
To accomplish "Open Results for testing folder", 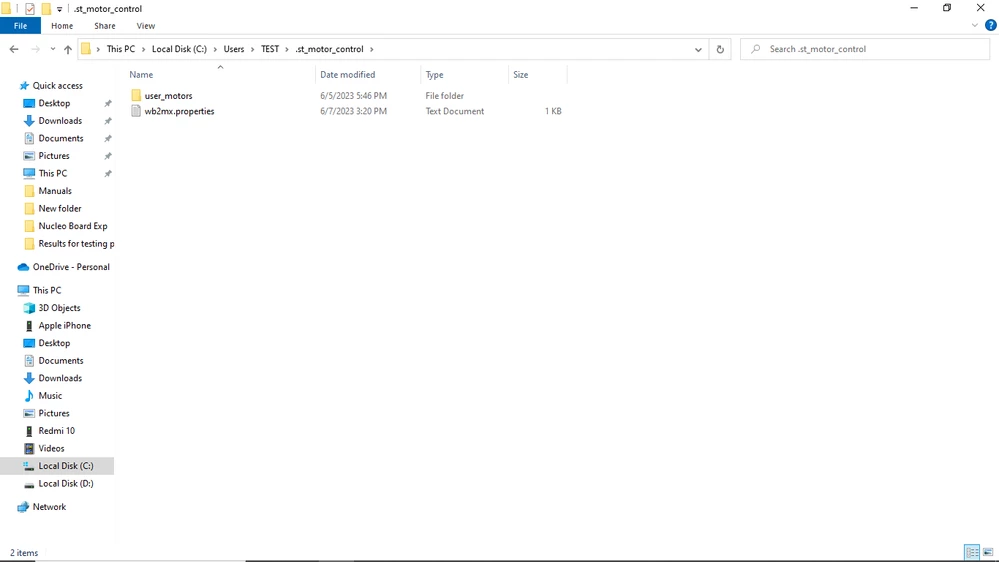I will point(76,243).
